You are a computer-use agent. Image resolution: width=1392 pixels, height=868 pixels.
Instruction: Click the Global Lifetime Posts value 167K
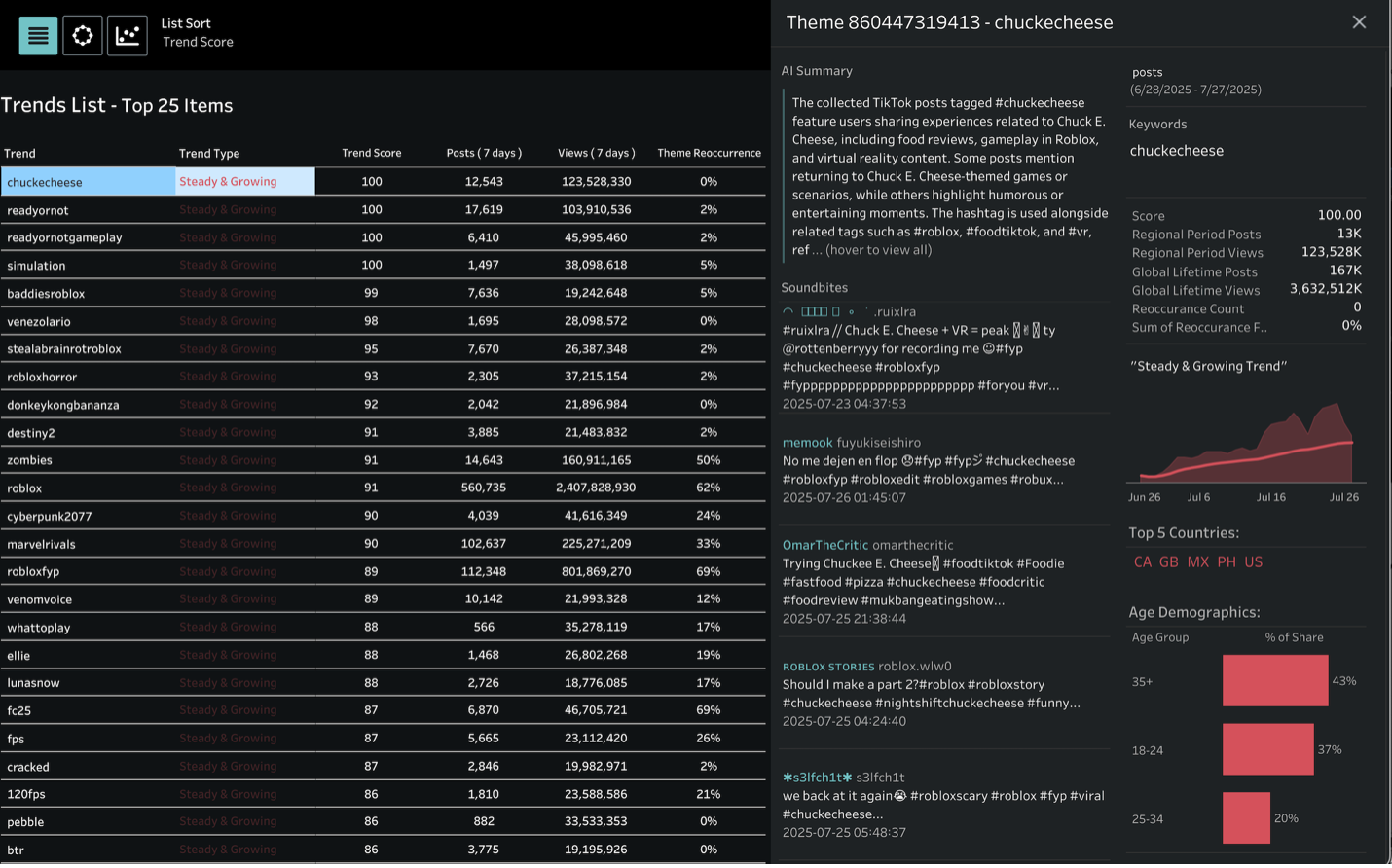coord(1345,271)
